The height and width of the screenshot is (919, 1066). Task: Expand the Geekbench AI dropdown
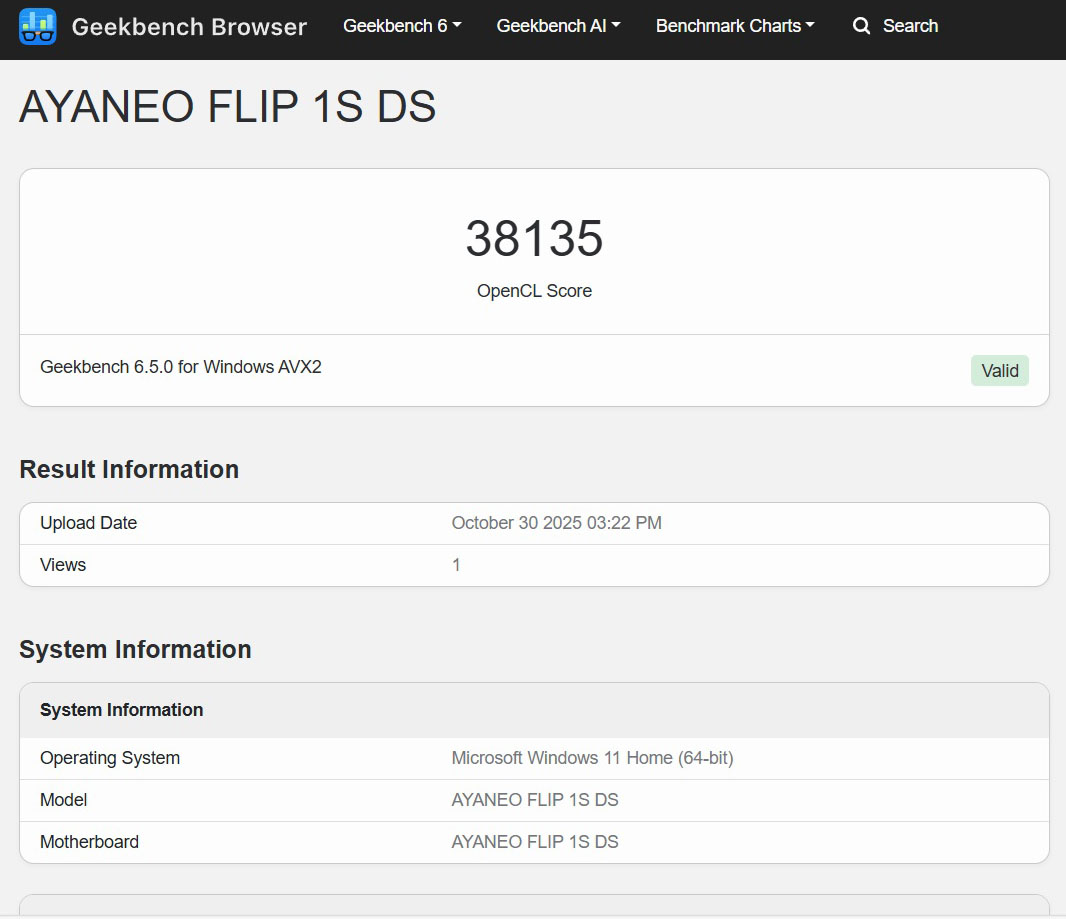tap(558, 26)
